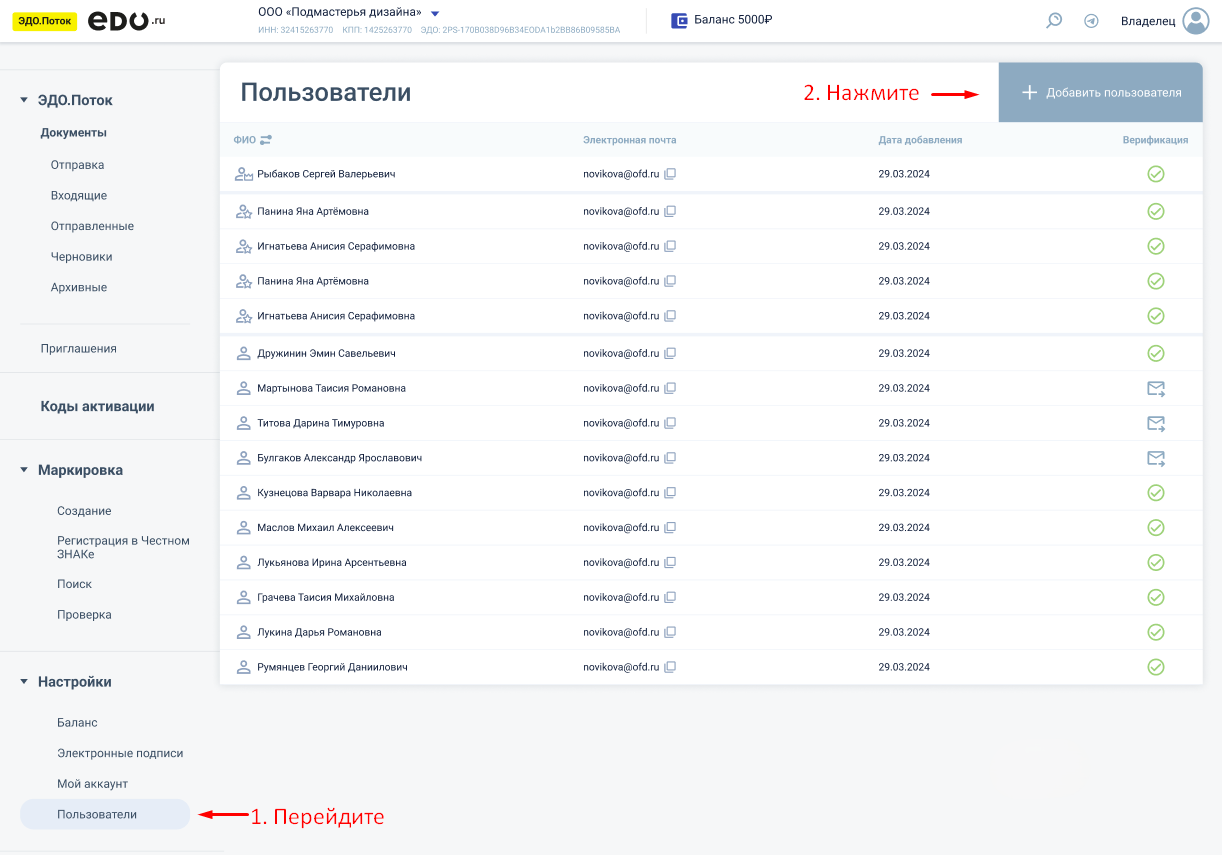Open the organization selector dropdown arrow
This screenshot has width=1222, height=855.
pyautogui.click(x=435, y=13)
